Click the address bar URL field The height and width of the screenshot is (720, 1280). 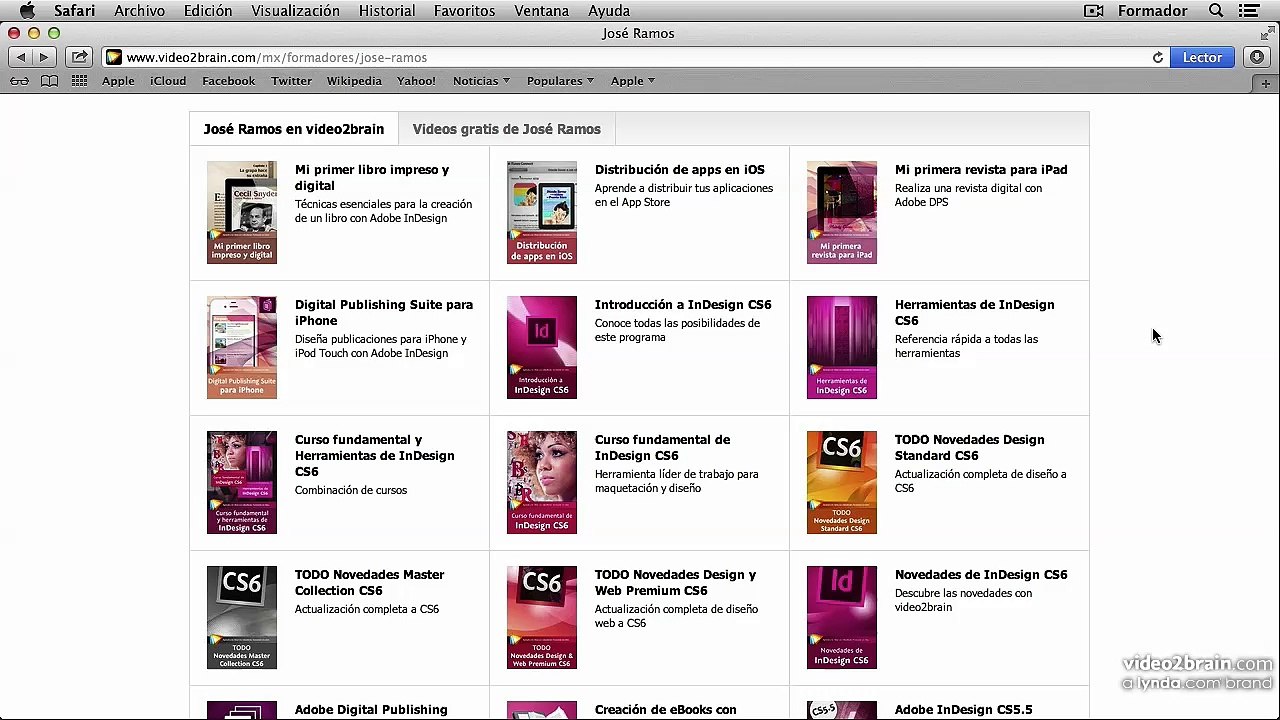635,58
